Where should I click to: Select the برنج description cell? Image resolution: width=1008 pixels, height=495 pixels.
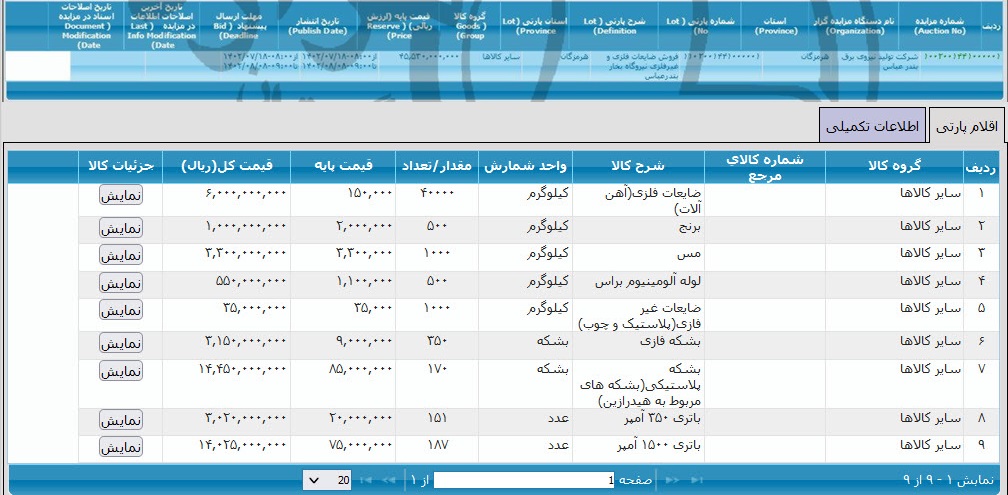638,228
